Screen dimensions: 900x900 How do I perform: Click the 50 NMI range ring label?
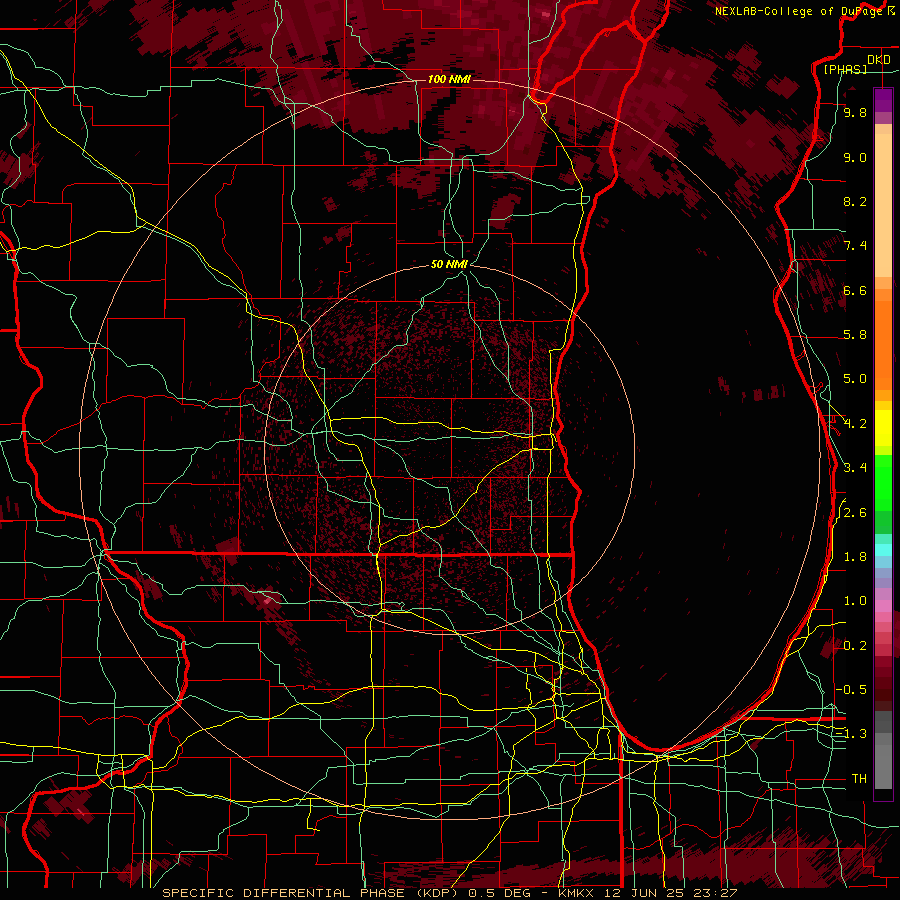(449, 264)
